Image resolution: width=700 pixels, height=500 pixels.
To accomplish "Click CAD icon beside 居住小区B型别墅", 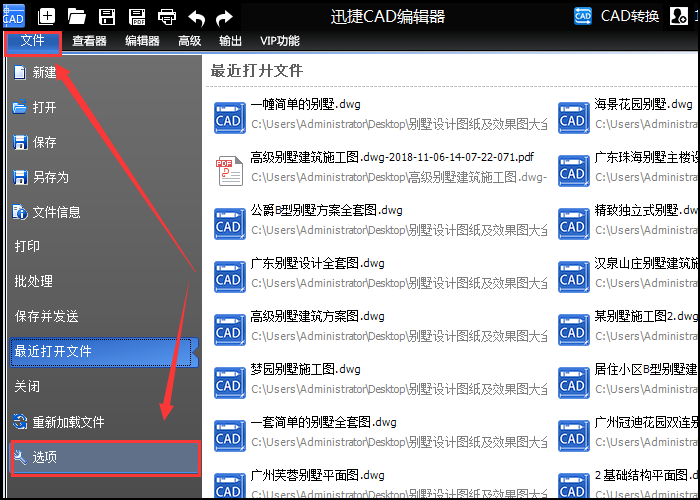I will point(574,383).
